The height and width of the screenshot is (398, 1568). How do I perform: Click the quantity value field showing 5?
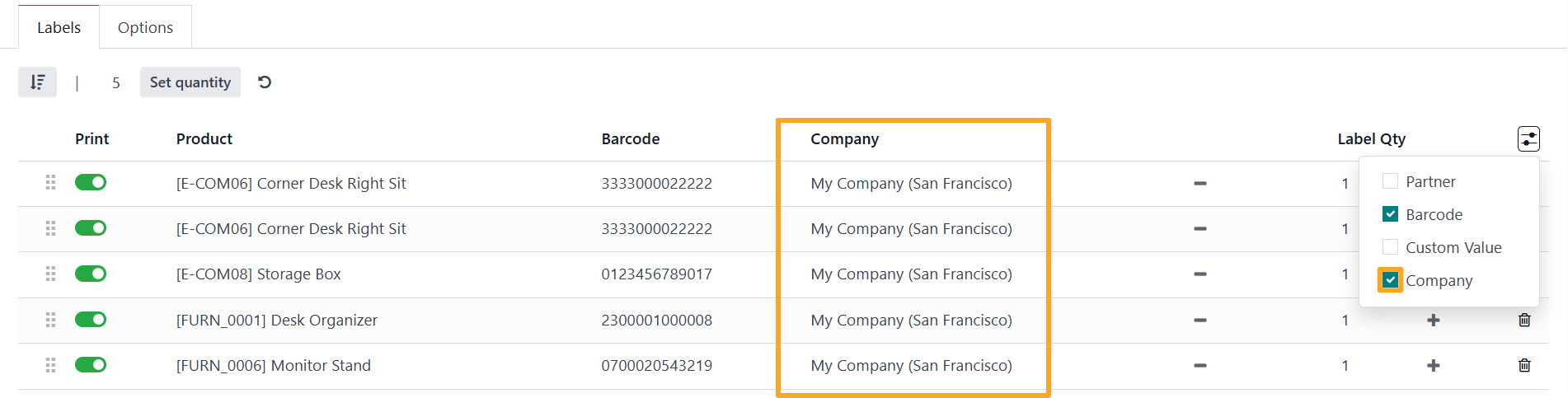[116, 82]
